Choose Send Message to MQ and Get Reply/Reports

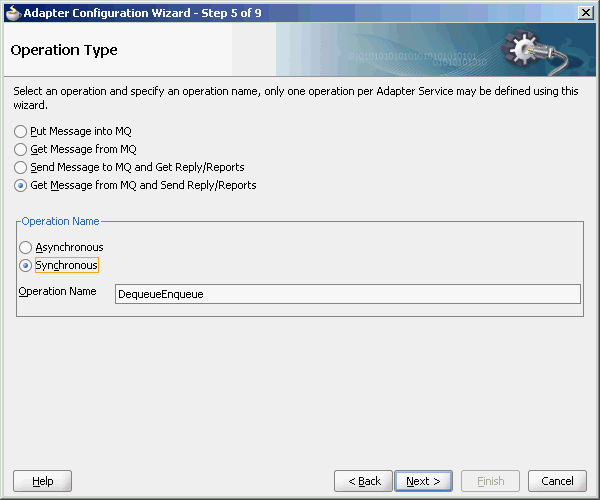[x=21, y=167]
